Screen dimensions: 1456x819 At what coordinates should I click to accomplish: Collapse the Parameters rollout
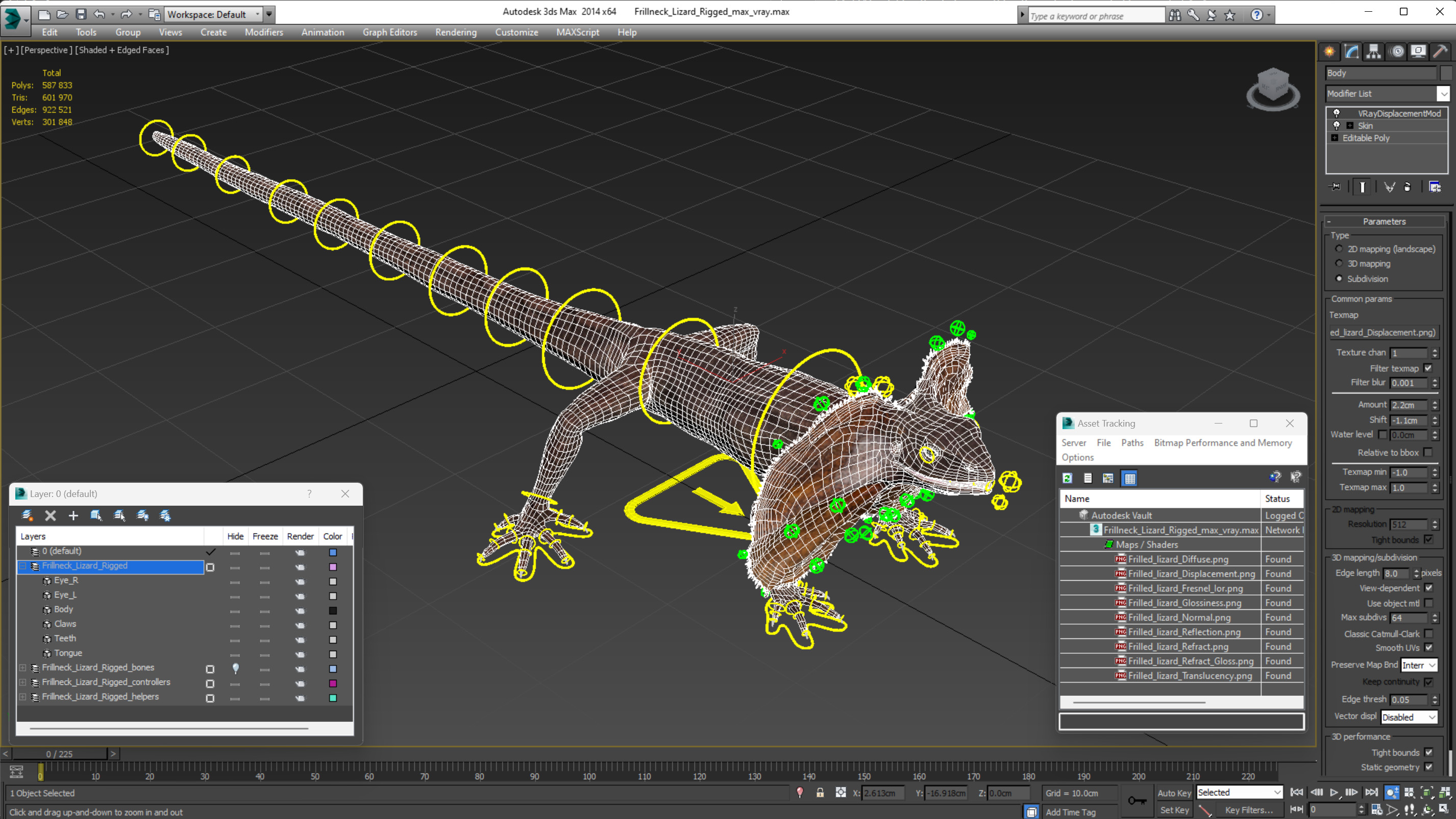[x=1329, y=221]
